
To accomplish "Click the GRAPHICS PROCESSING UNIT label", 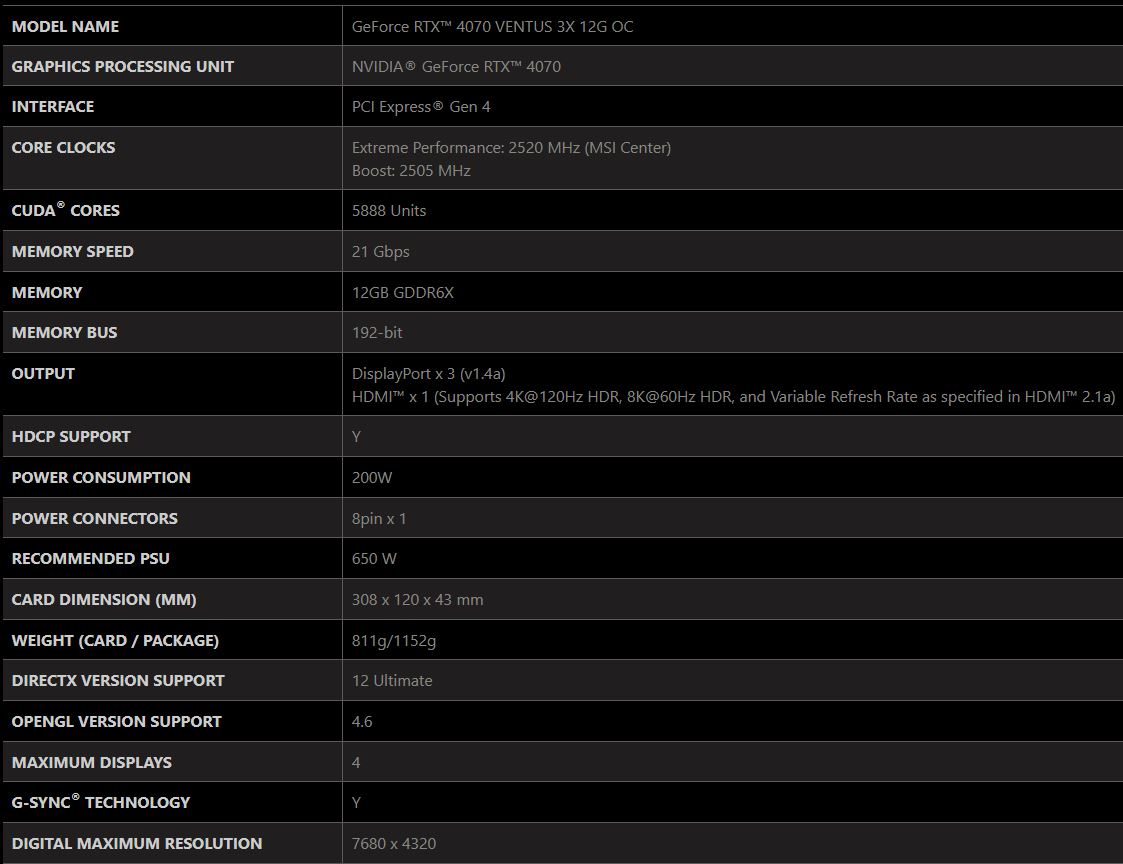I will [x=122, y=67].
